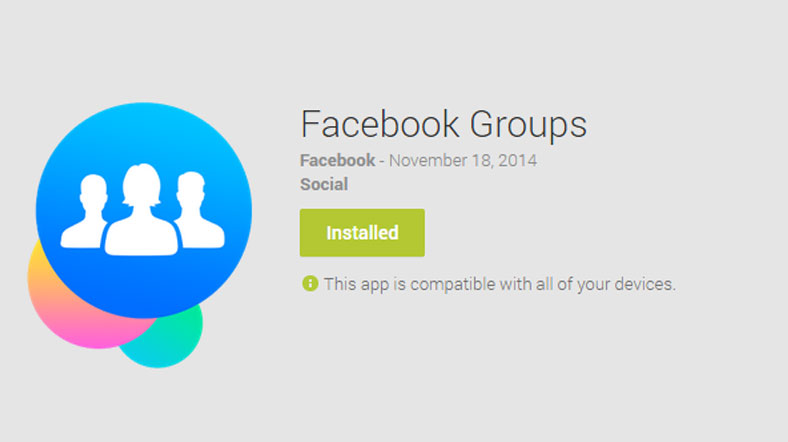Click the word Facebook in the large title
The image size is (788, 442).
point(380,124)
